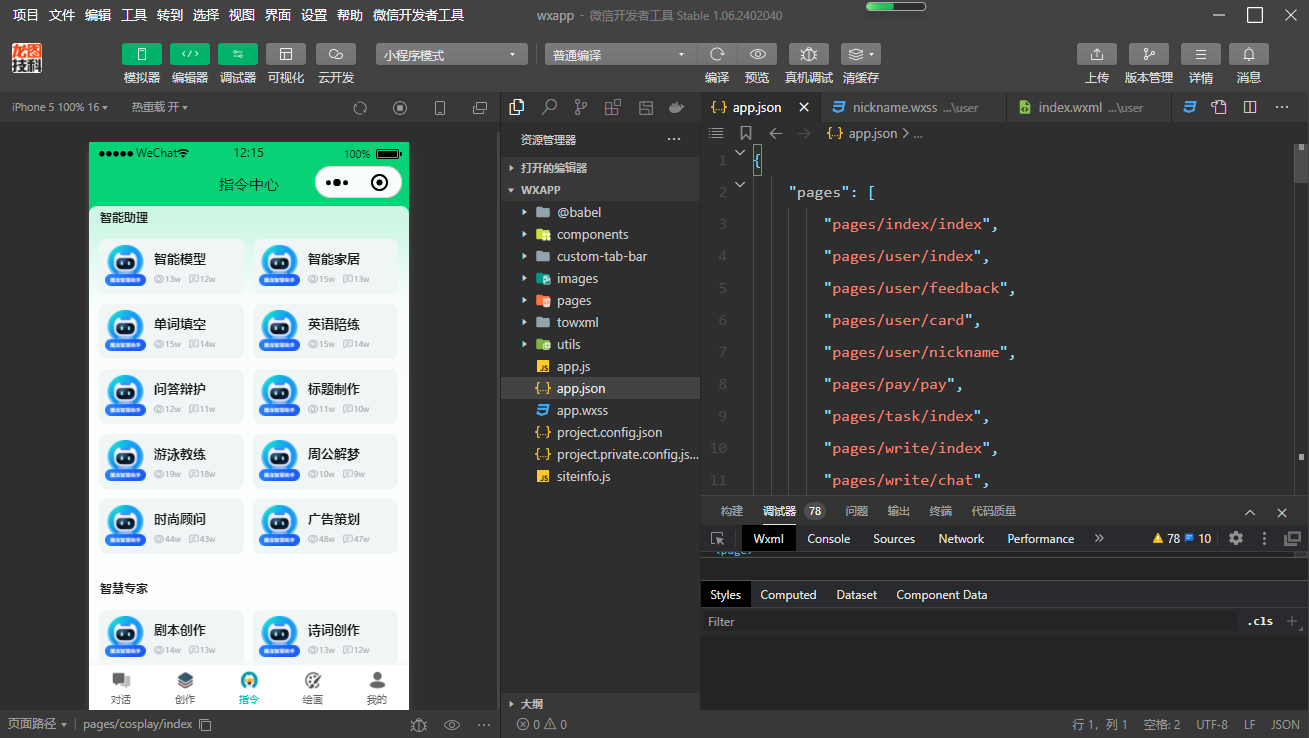Open the Performance tab in debugger

point(1040,538)
